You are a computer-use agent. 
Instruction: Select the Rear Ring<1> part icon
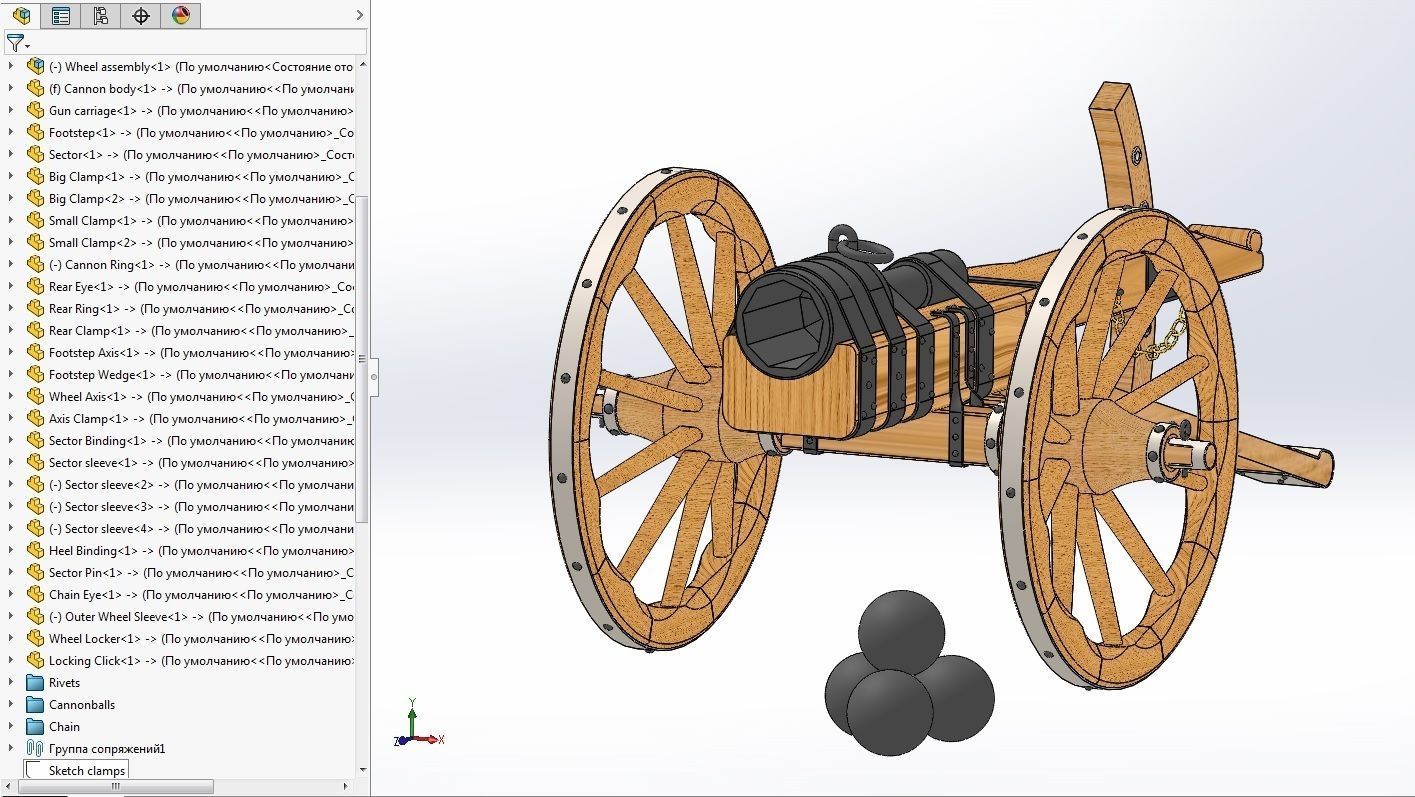pos(35,308)
